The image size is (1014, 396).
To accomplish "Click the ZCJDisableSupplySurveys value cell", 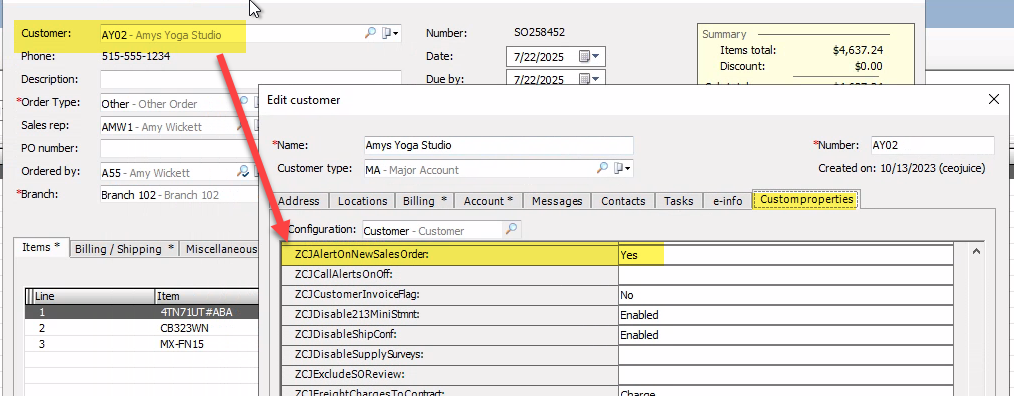I will click(x=785, y=355).
